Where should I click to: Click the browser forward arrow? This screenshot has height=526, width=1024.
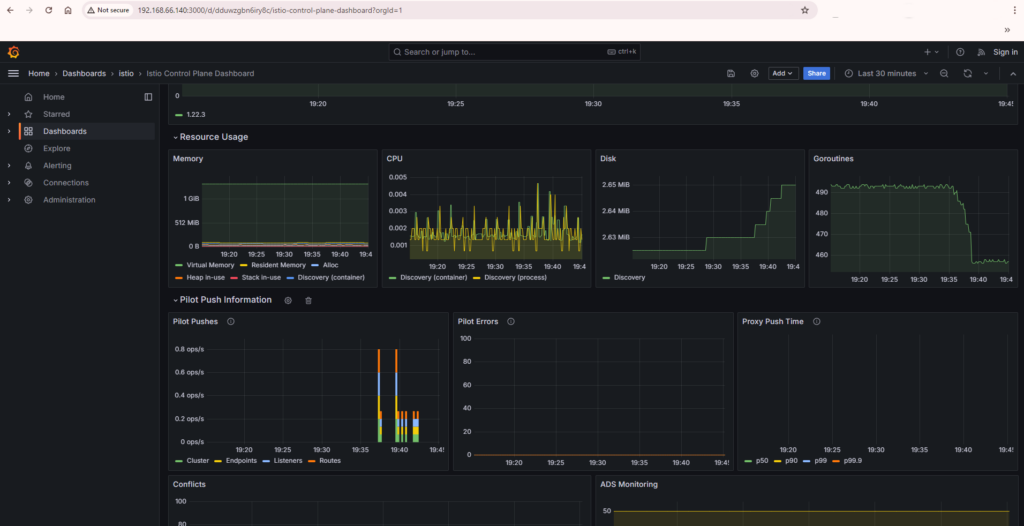tap(29, 10)
